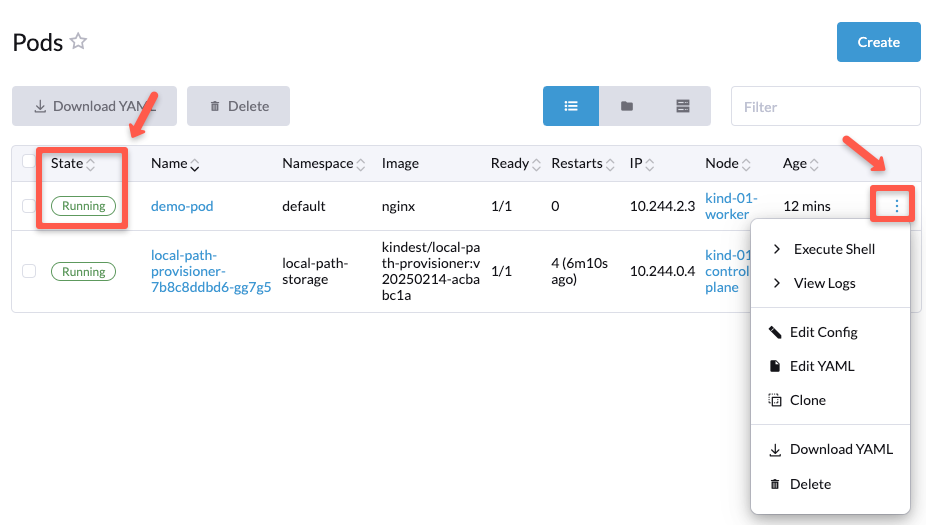Click Download YAML in the context menu
This screenshot has height=525, width=926.
click(840, 449)
